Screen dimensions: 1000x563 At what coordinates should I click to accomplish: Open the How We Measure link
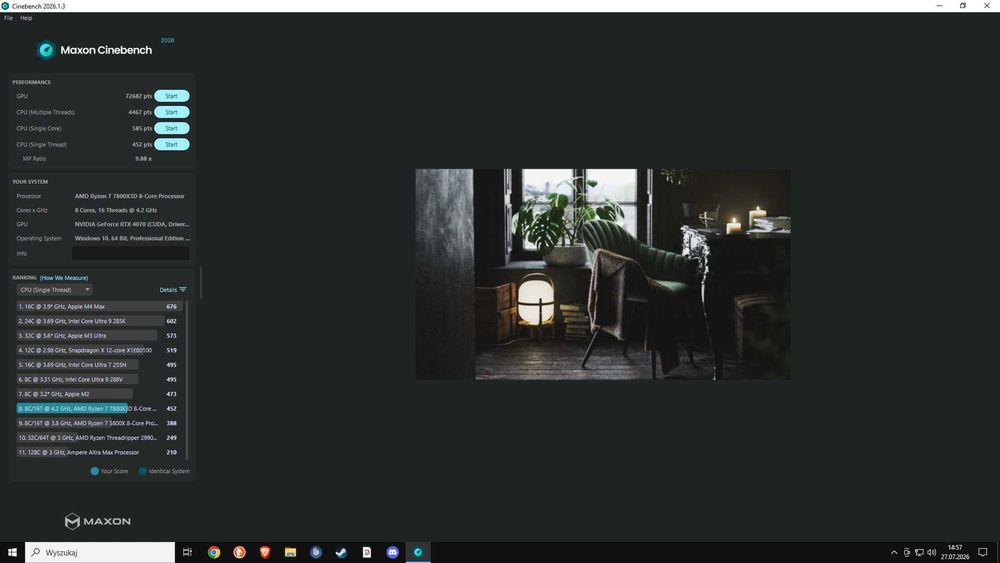pos(64,278)
